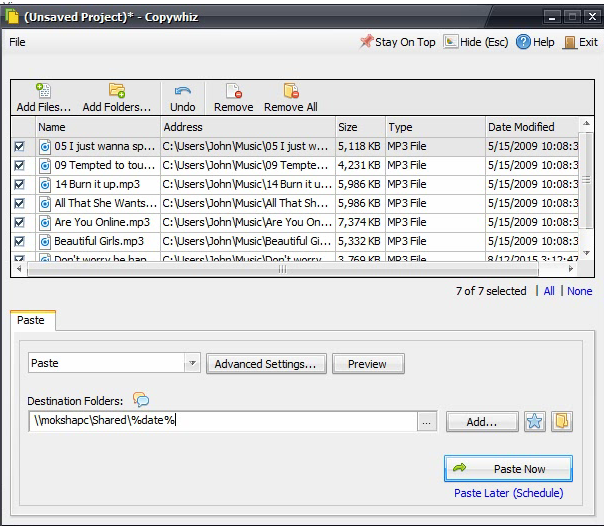Browse destination folder with ellipsis button

[x=426, y=422]
